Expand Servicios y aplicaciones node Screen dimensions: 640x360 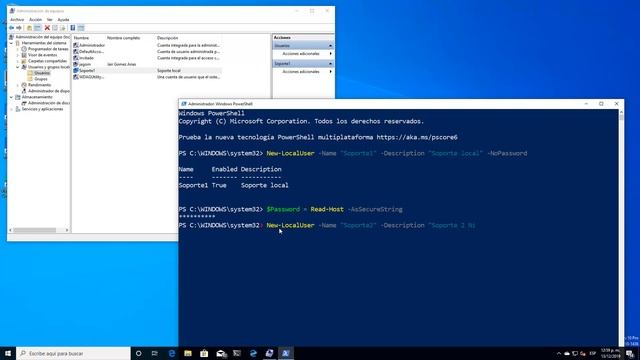pyautogui.click(x=11, y=109)
